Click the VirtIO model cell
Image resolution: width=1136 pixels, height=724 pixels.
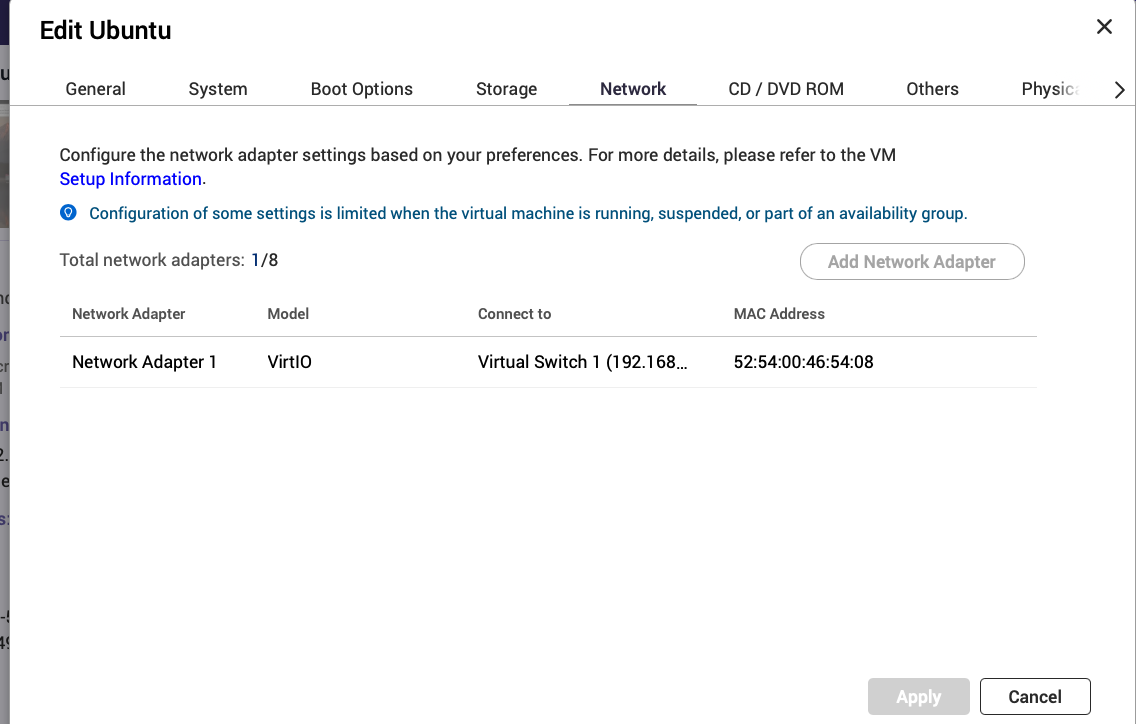click(x=289, y=362)
